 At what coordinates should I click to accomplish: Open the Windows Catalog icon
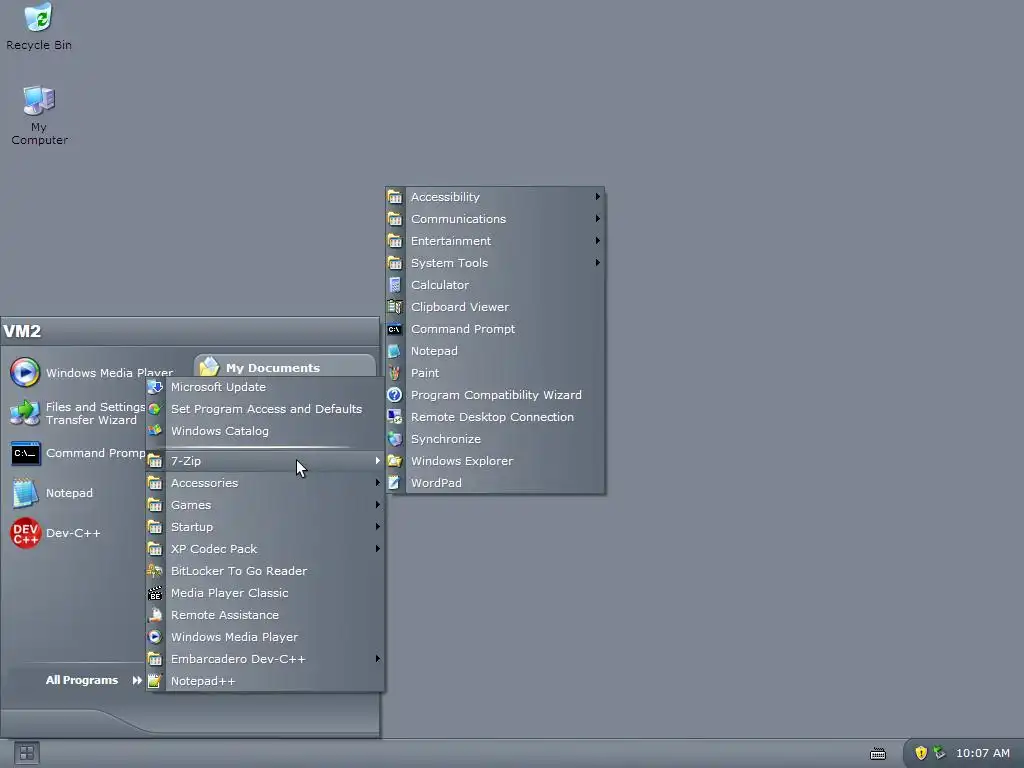pyautogui.click(x=155, y=431)
